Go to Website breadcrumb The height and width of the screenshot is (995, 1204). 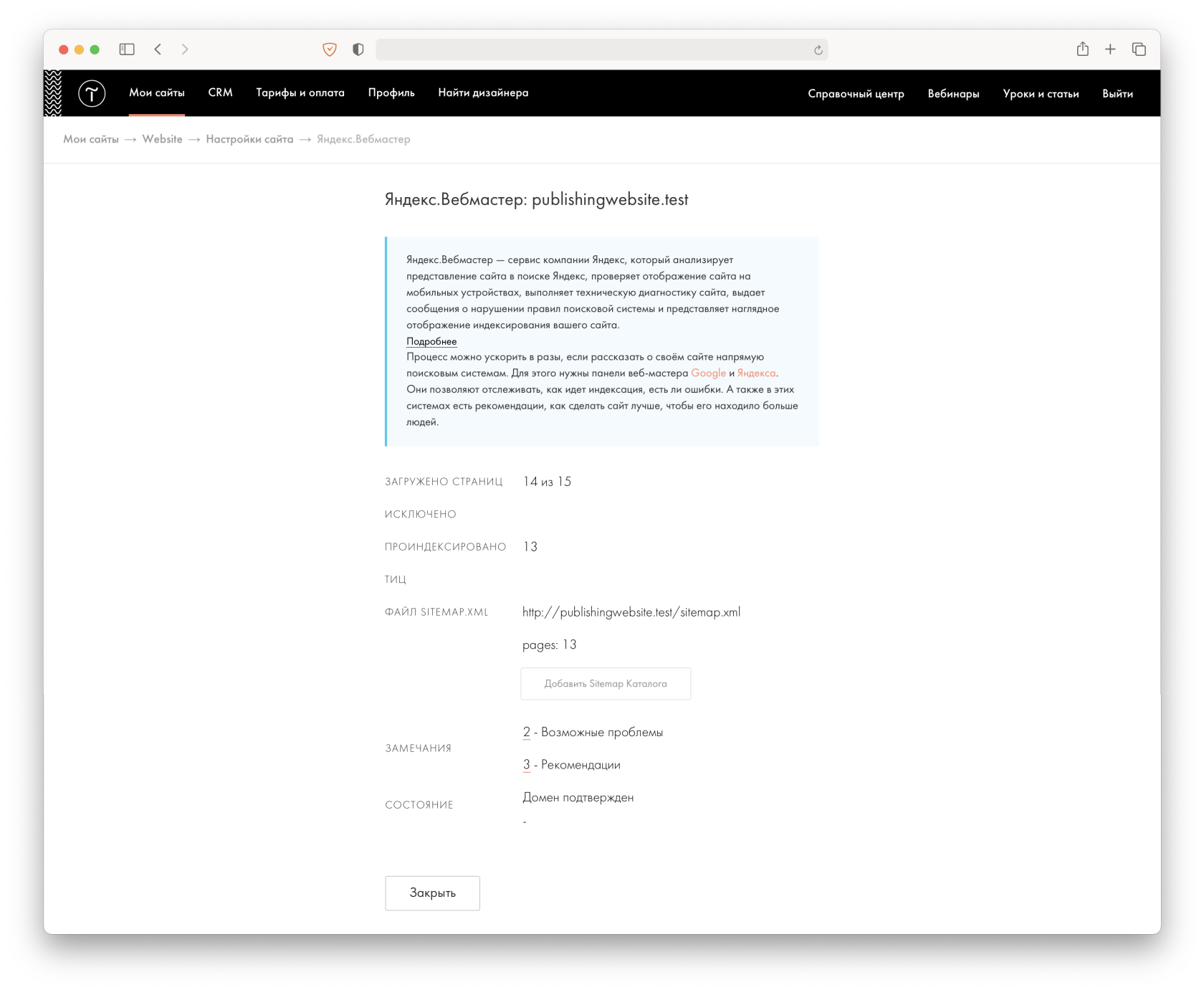(162, 139)
